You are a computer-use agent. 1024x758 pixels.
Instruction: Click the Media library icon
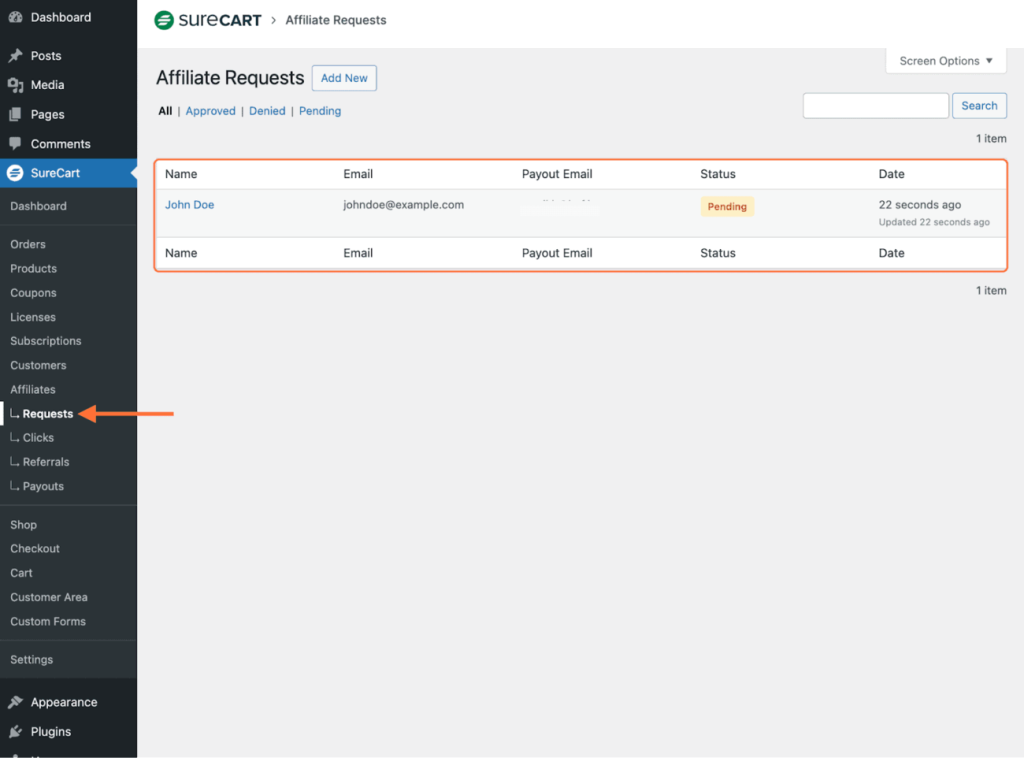(15, 85)
